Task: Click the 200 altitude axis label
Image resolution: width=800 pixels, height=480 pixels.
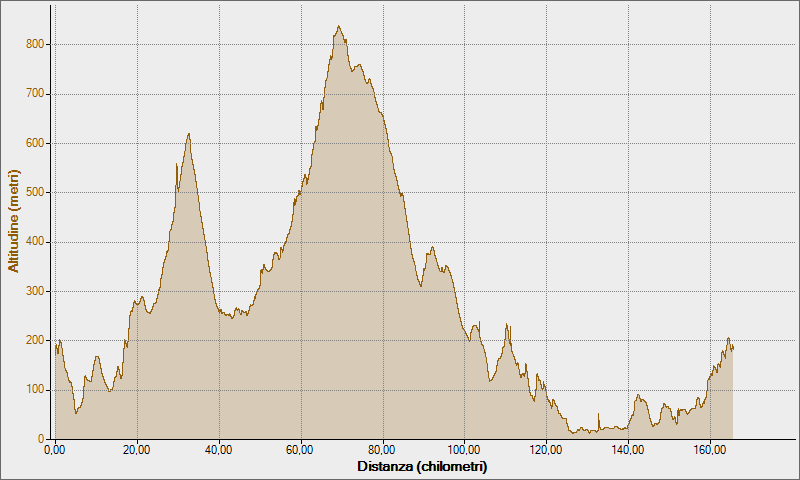Action: pos(35,340)
